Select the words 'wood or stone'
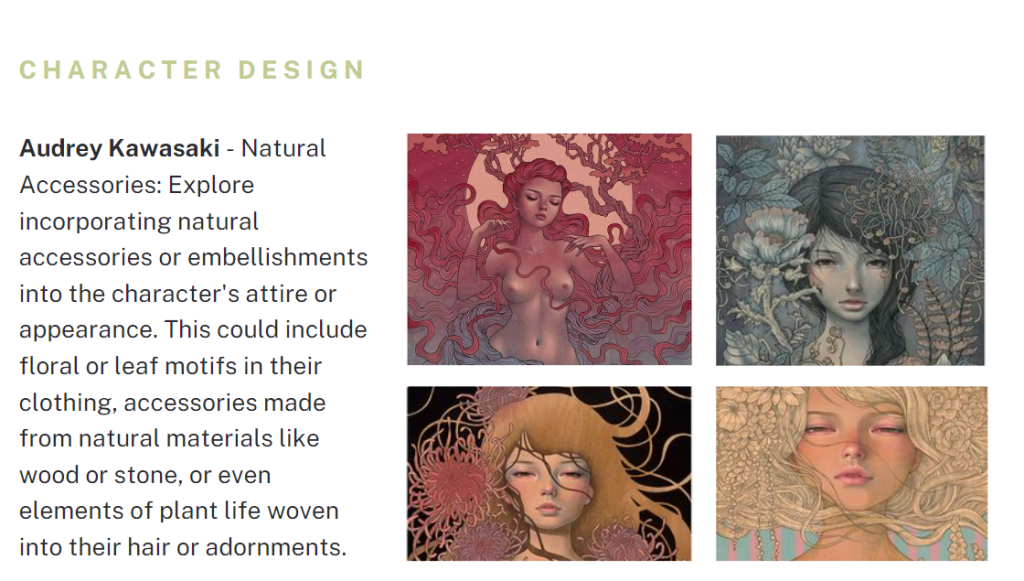This screenshot has height=581, width=1024. point(101,475)
